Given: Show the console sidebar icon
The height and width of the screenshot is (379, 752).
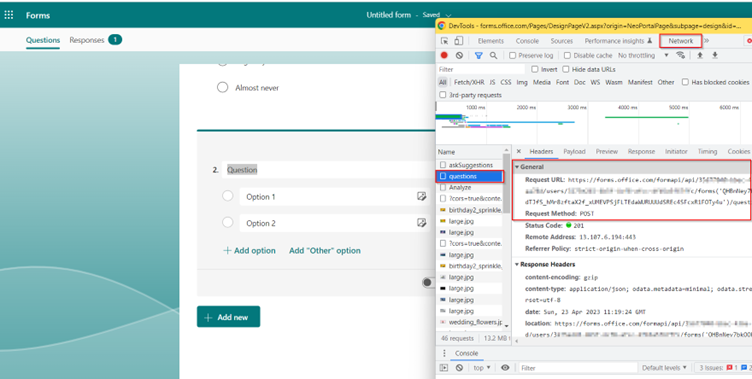Looking at the screenshot, I should [444, 367].
